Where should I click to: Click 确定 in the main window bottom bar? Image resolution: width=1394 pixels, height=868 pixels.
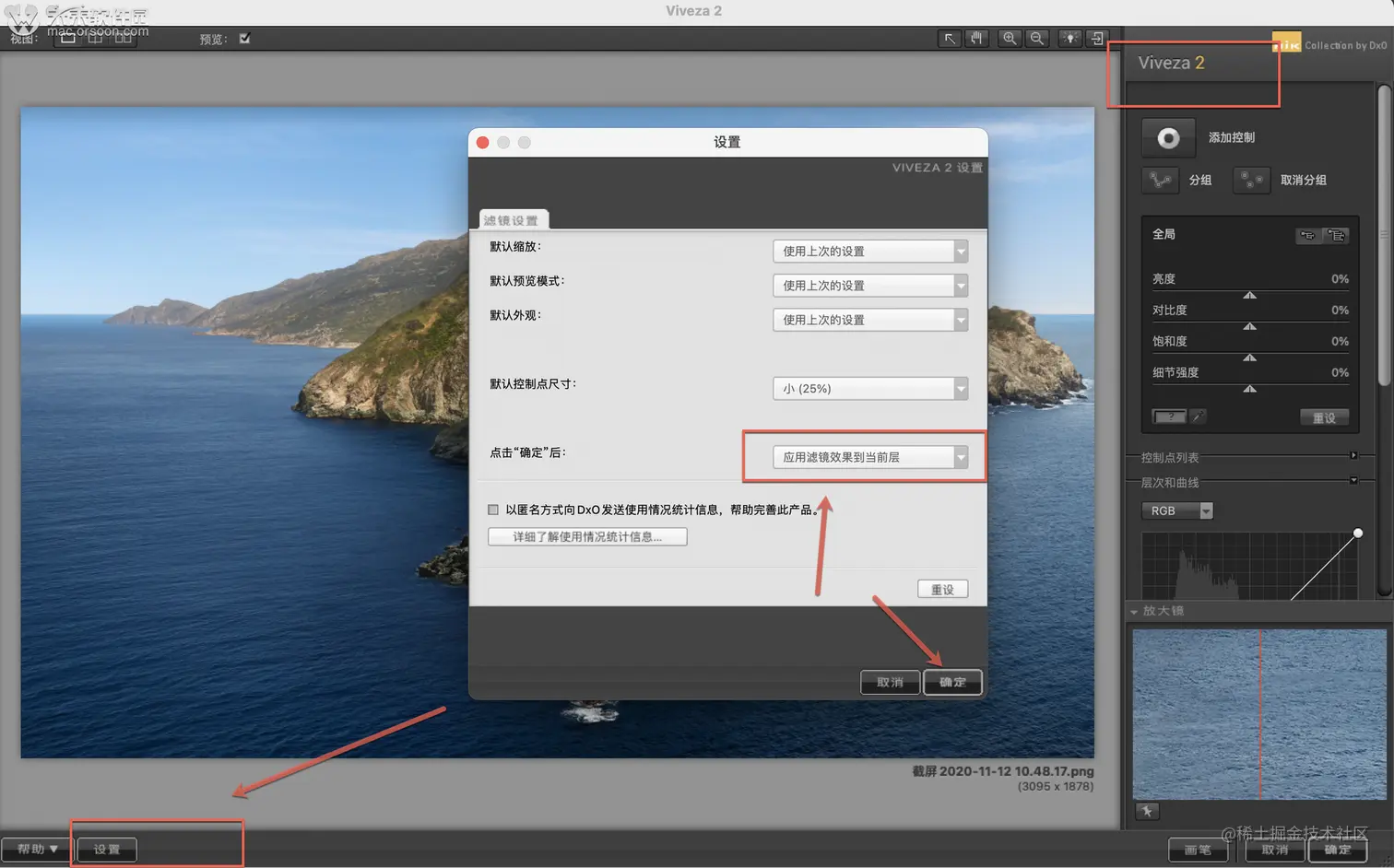point(1338,850)
